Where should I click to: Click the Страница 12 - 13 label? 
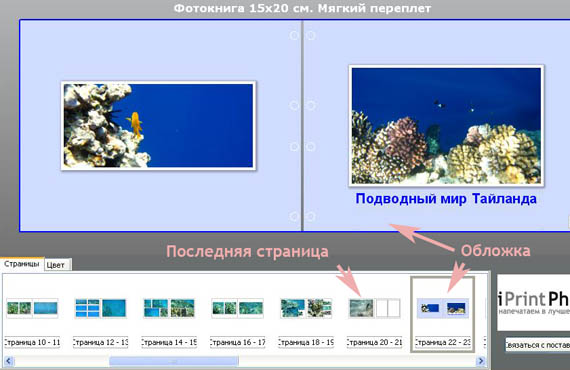pos(101,342)
